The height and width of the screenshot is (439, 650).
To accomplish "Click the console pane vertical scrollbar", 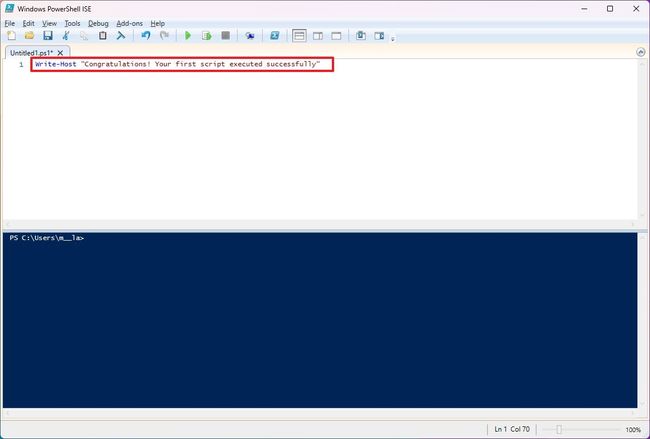I will 642,320.
